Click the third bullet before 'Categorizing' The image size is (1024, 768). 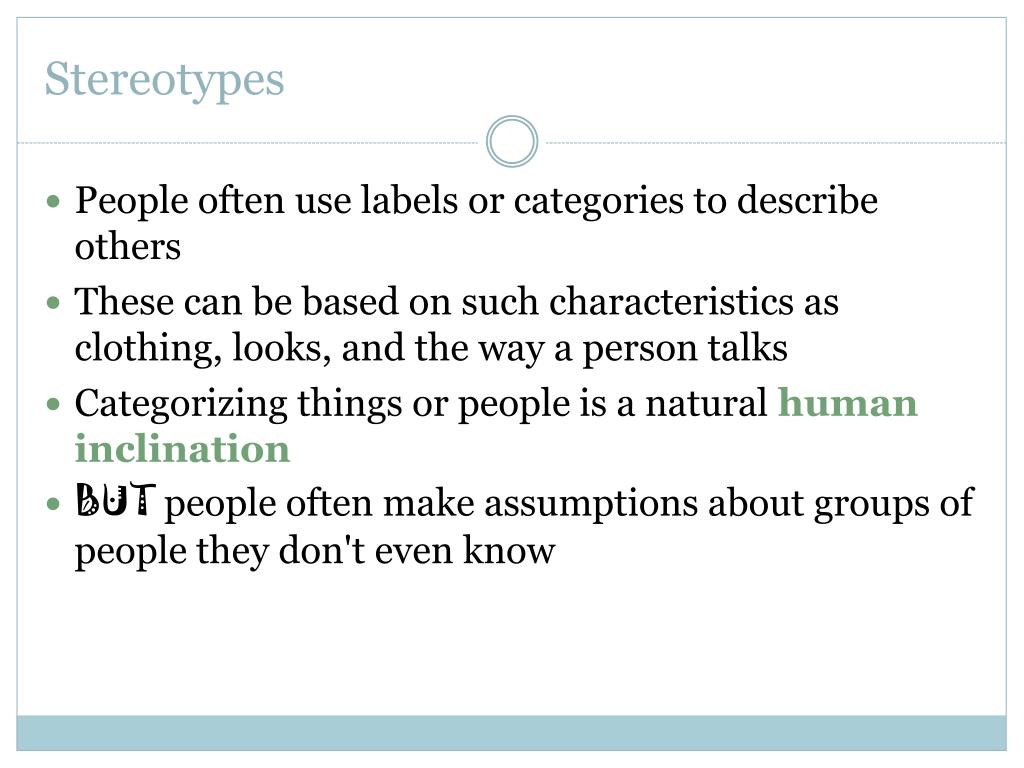54,404
